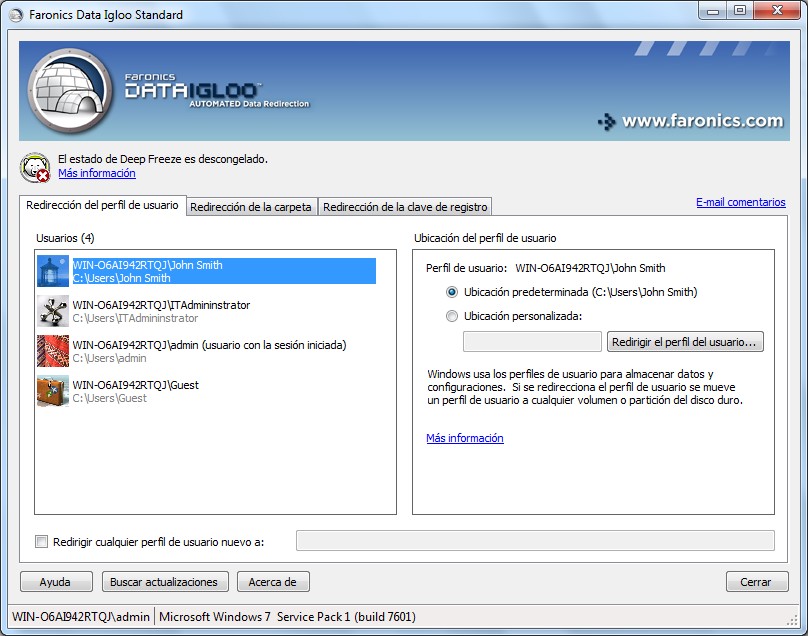Click ITAdmininstrator's jacks avatar icon

[53, 311]
